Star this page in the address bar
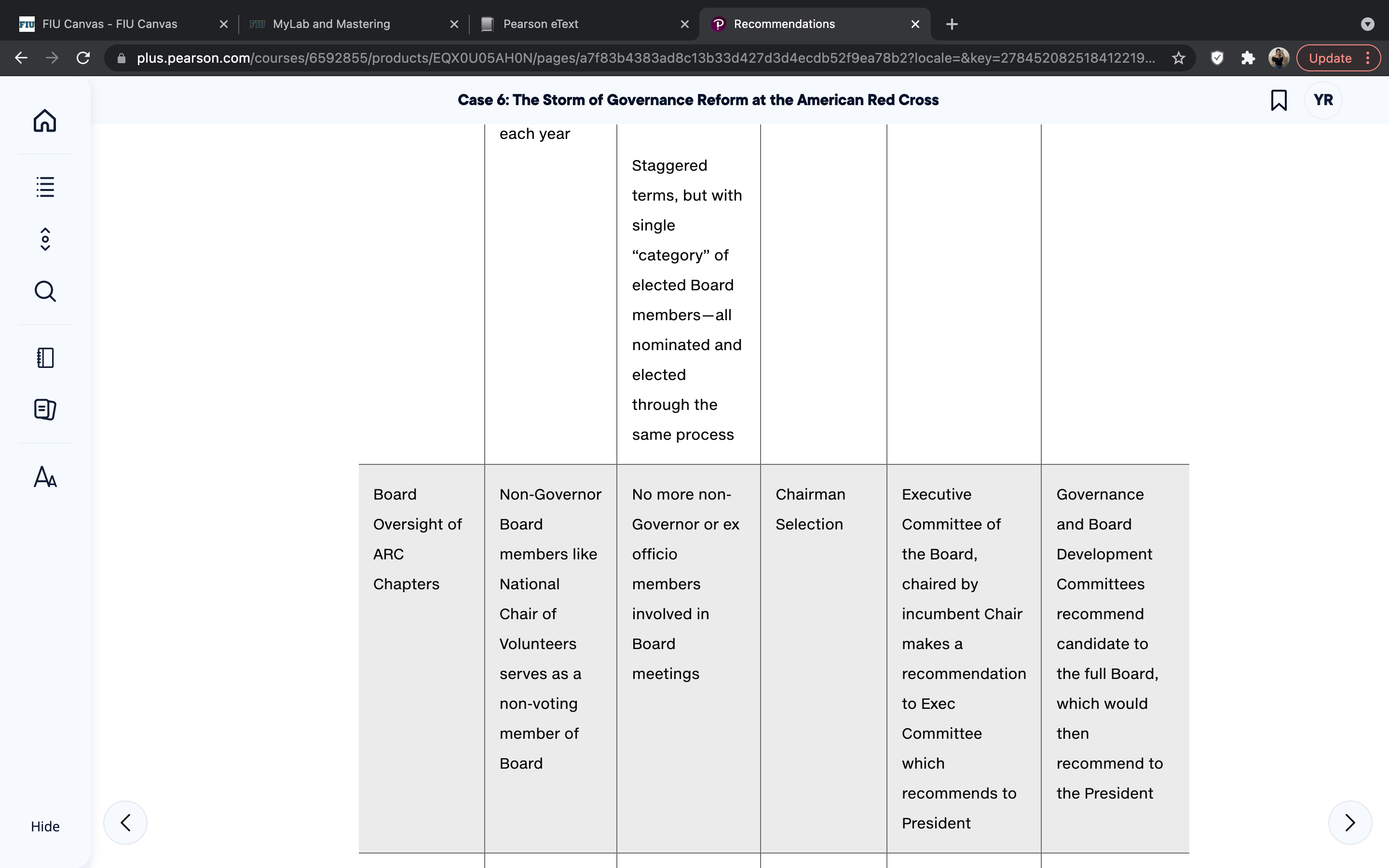This screenshot has height=868, width=1389. (1178, 58)
